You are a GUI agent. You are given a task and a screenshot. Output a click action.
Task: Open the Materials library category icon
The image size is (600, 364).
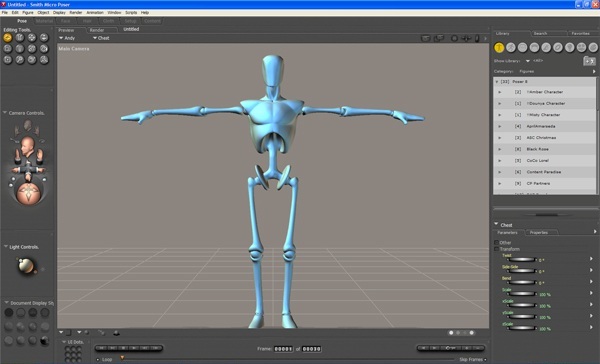(593, 47)
